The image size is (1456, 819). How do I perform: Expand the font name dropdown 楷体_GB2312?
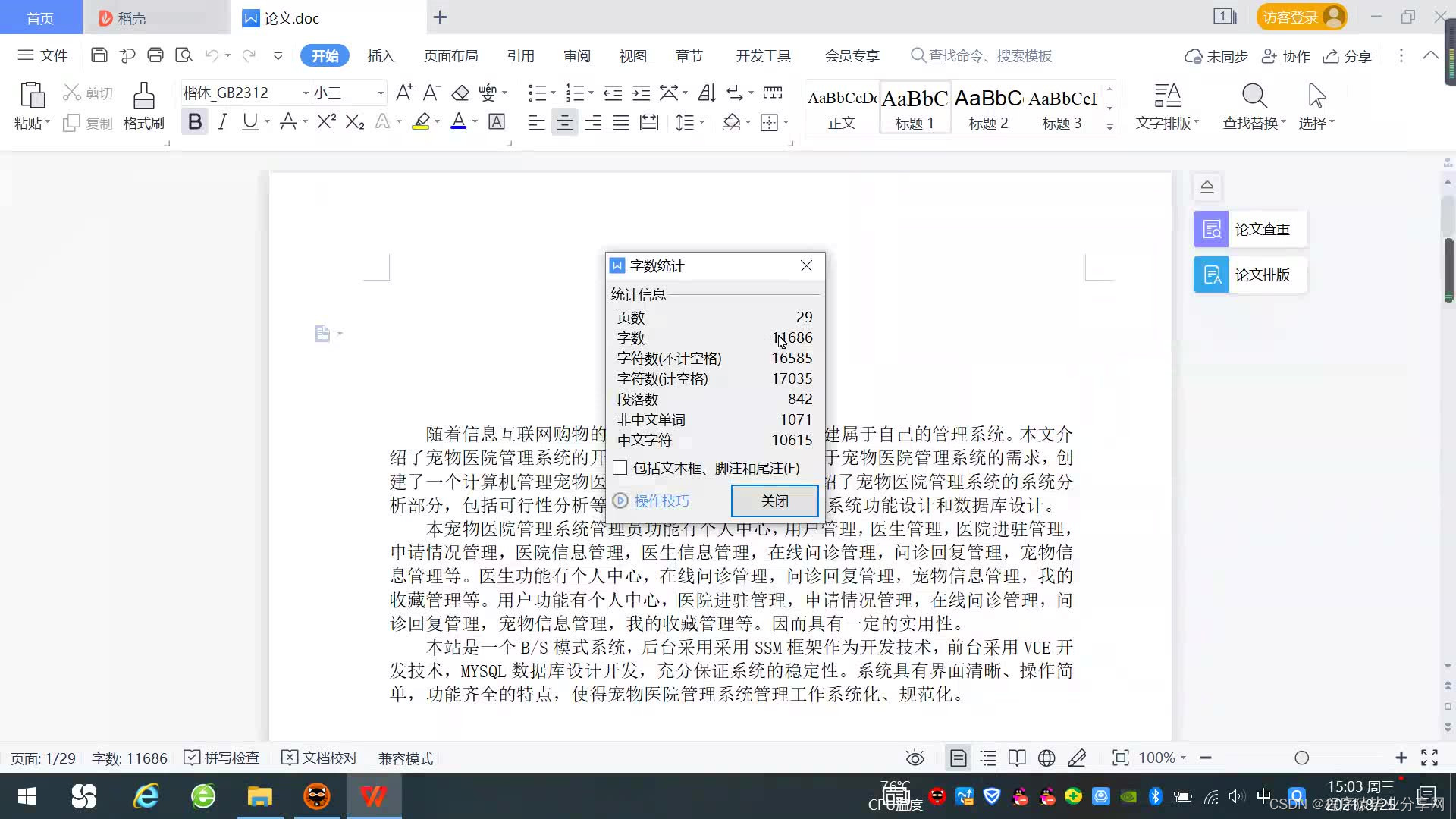click(x=306, y=93)
